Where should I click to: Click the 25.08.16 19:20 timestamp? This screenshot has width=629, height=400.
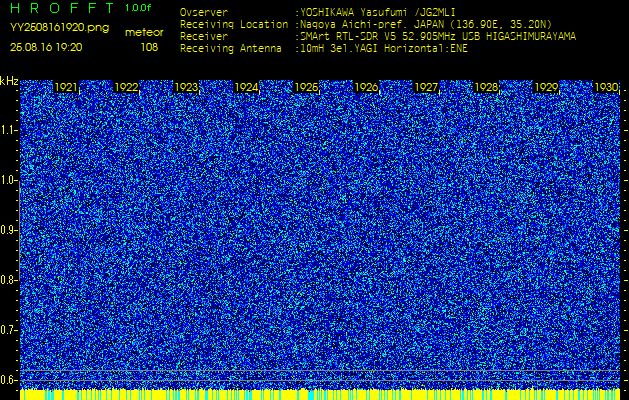[x=46, y=47]
